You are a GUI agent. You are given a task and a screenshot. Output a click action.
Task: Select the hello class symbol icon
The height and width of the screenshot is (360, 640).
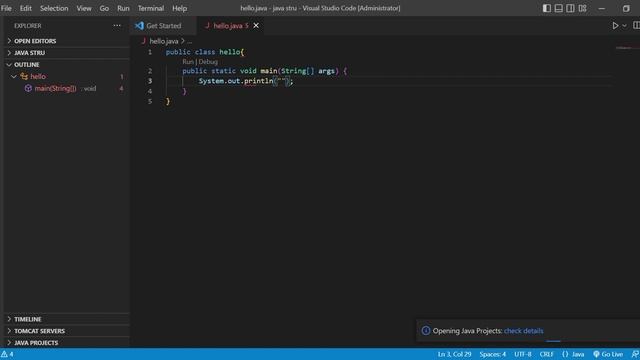pyautogui.click(x=24, y=76)
